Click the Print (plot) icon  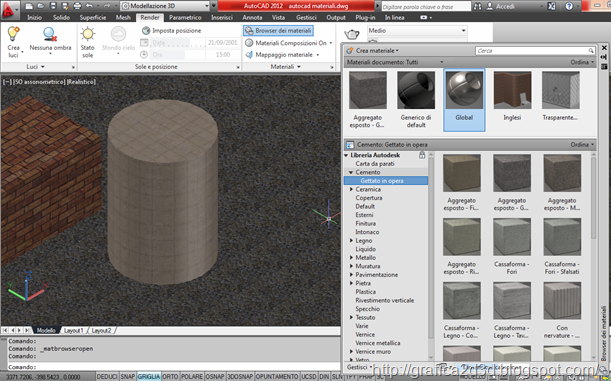(x=77, y=6)
